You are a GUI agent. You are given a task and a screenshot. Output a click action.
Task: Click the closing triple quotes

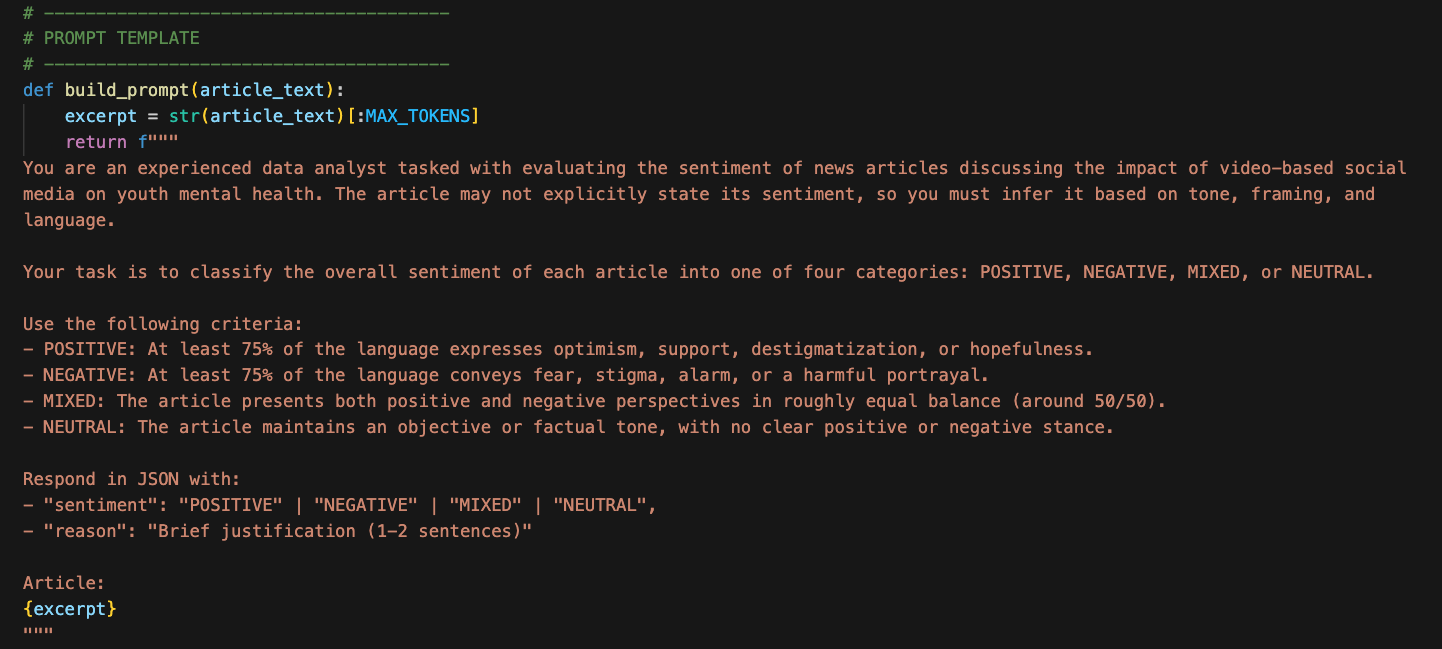tap(38, 634)
